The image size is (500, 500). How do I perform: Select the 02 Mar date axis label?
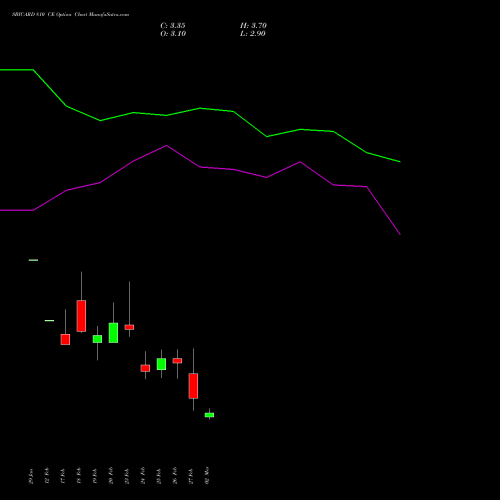(207, 475)
